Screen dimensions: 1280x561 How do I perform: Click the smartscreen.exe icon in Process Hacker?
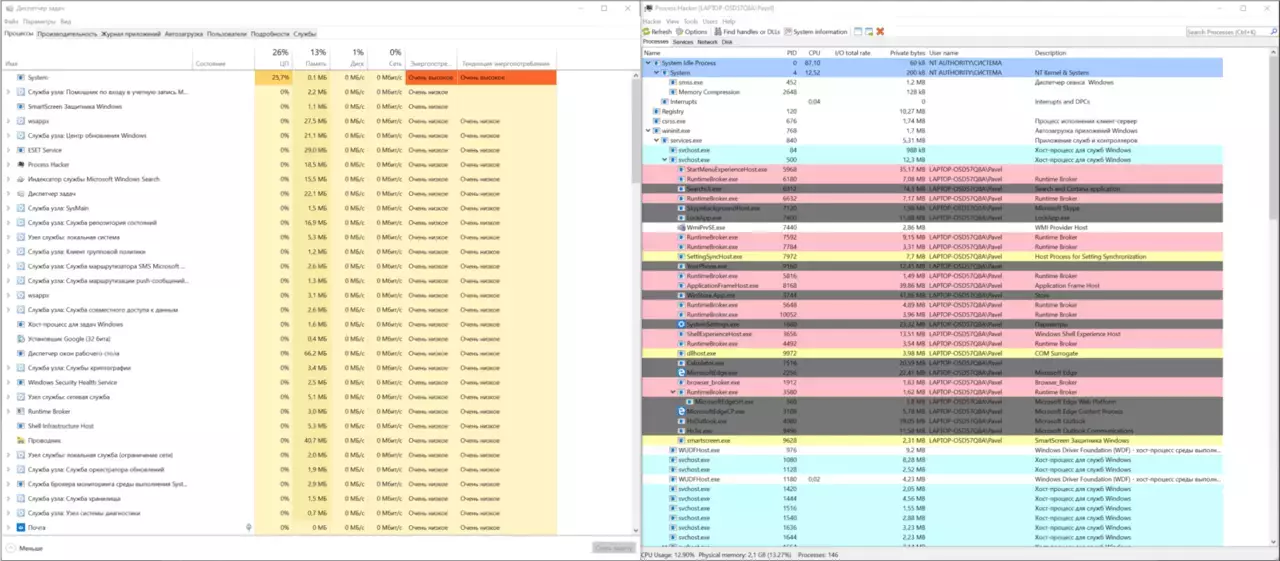coord(681,440)
